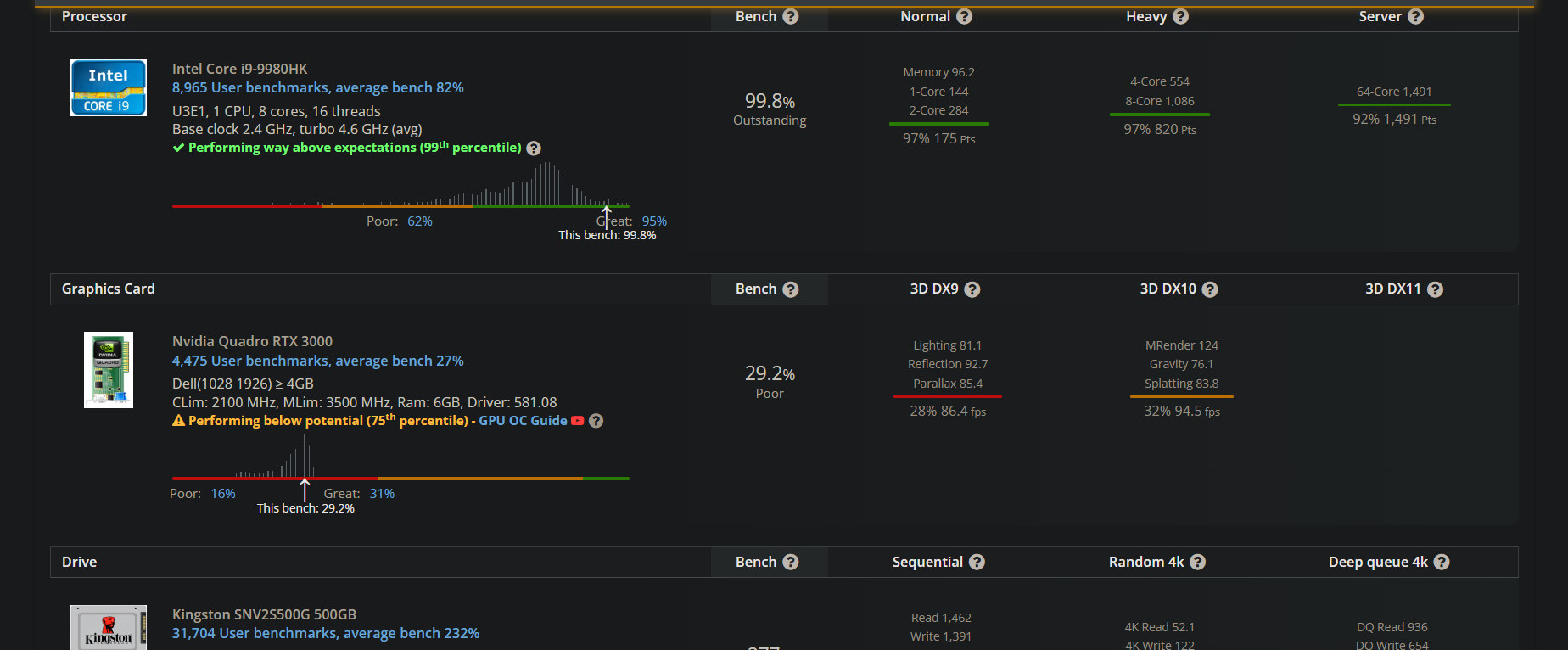Click the Kingston drive logo thumbnail
The width and height of the screenshot is (1568, 650).
pyautogui.click(x=109, y=627)
